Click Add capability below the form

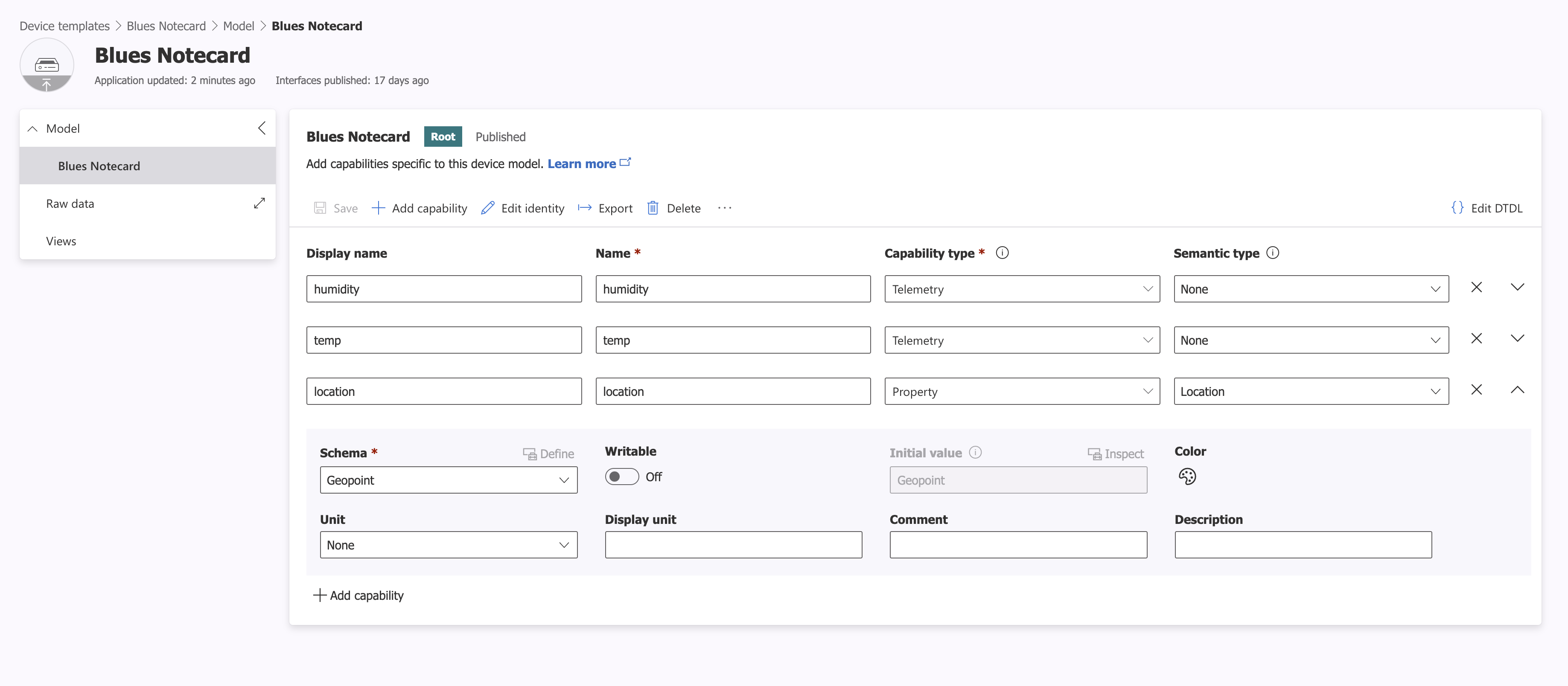(358, 595)
